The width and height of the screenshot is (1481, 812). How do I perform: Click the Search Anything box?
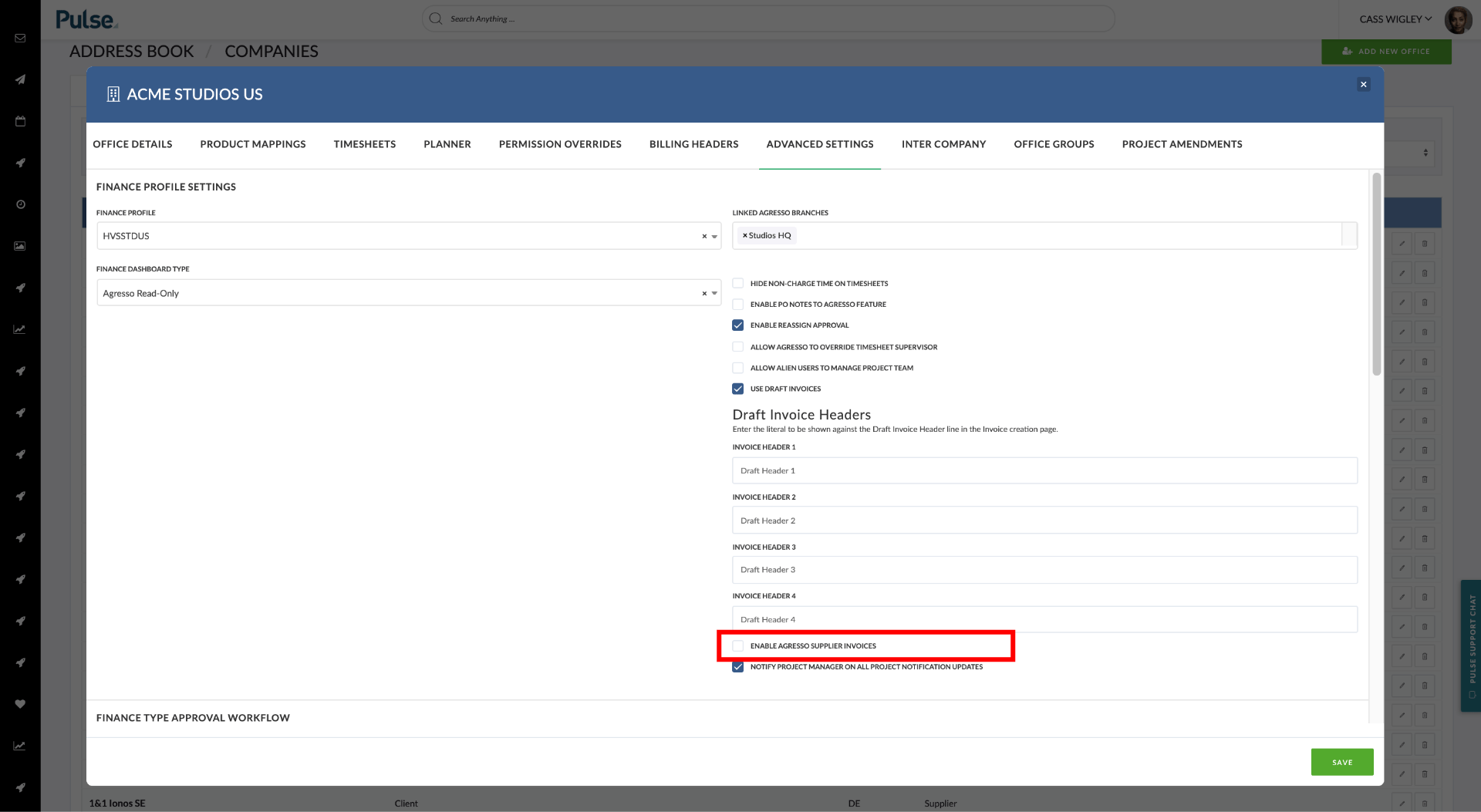click(x=767, y=19)
